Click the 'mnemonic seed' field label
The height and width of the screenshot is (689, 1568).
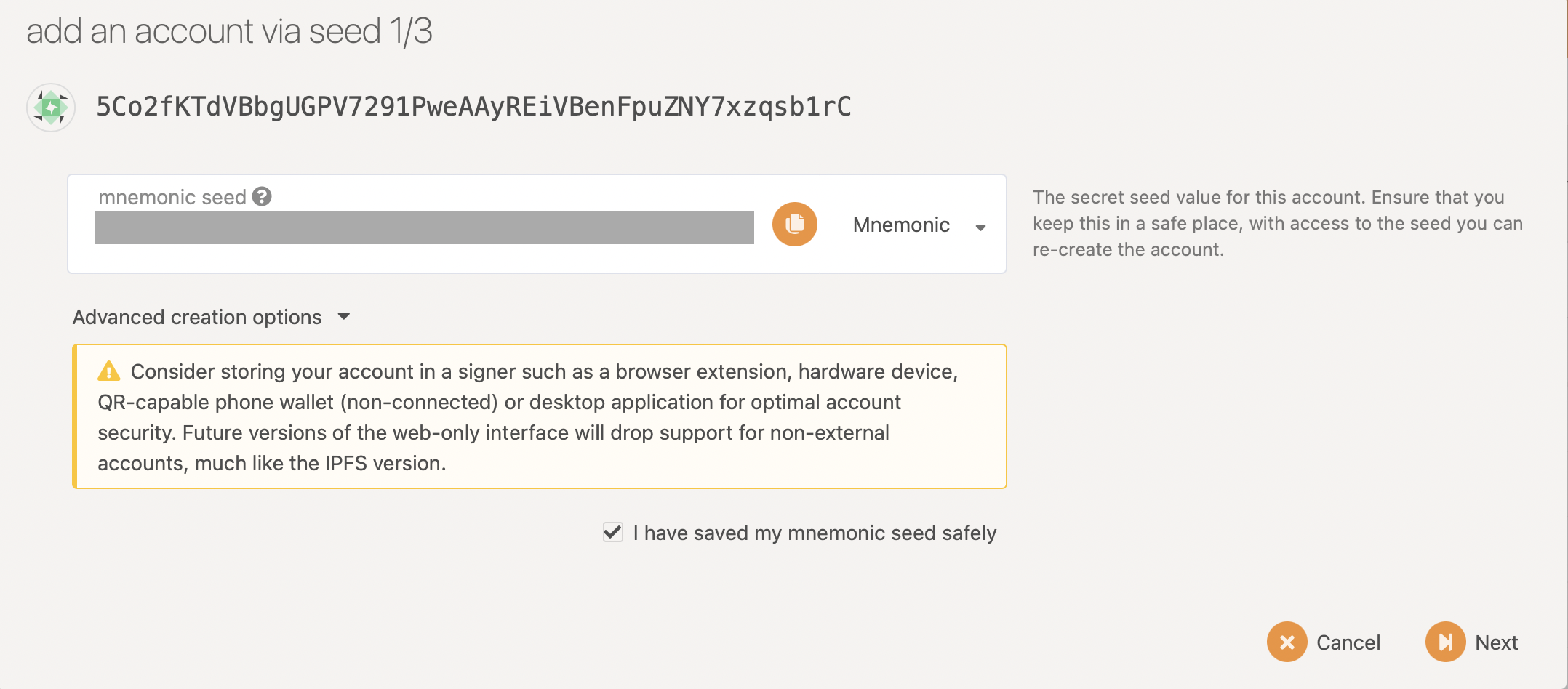(x=172, y=197)
